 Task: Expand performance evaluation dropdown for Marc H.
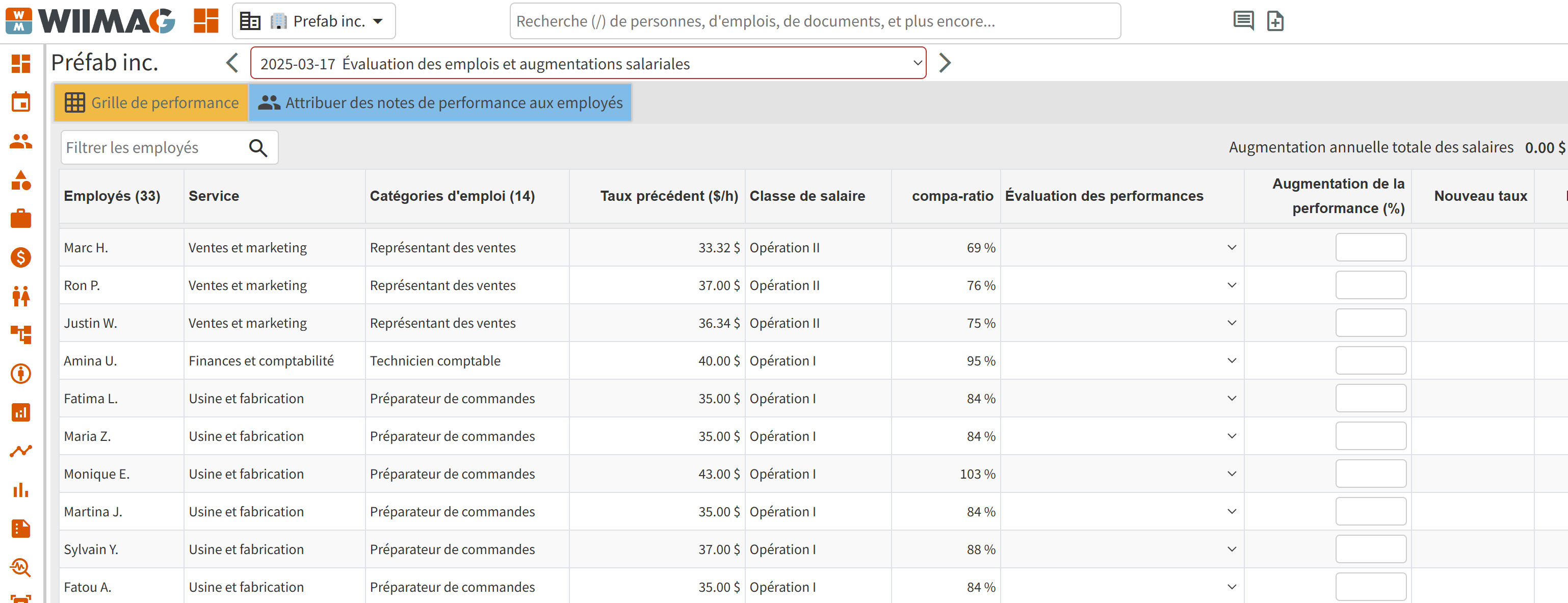click(1232, 248)
